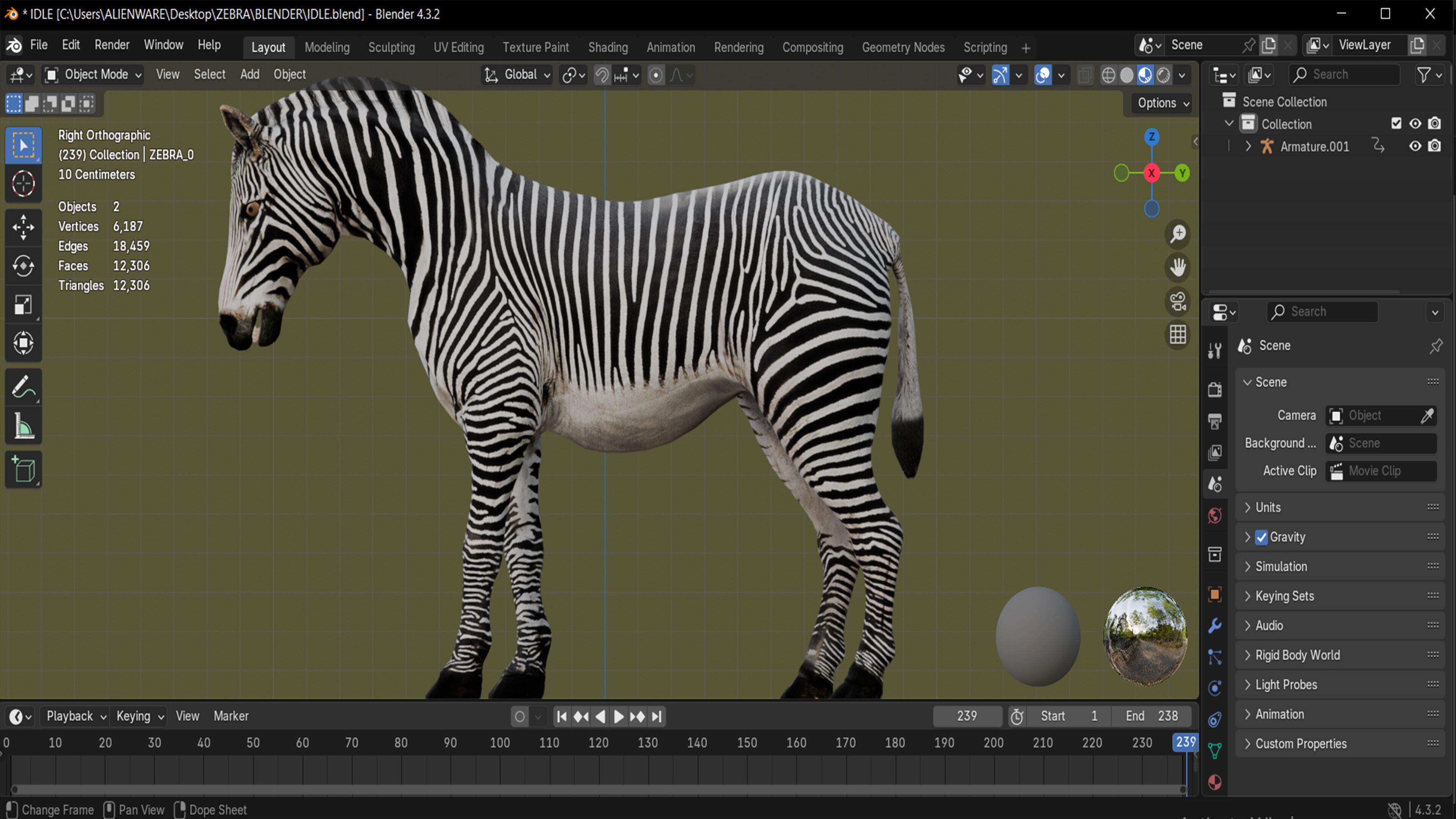Disable Collection in renders camera icon
The image size is (1456, 819).
[1434, 124]
